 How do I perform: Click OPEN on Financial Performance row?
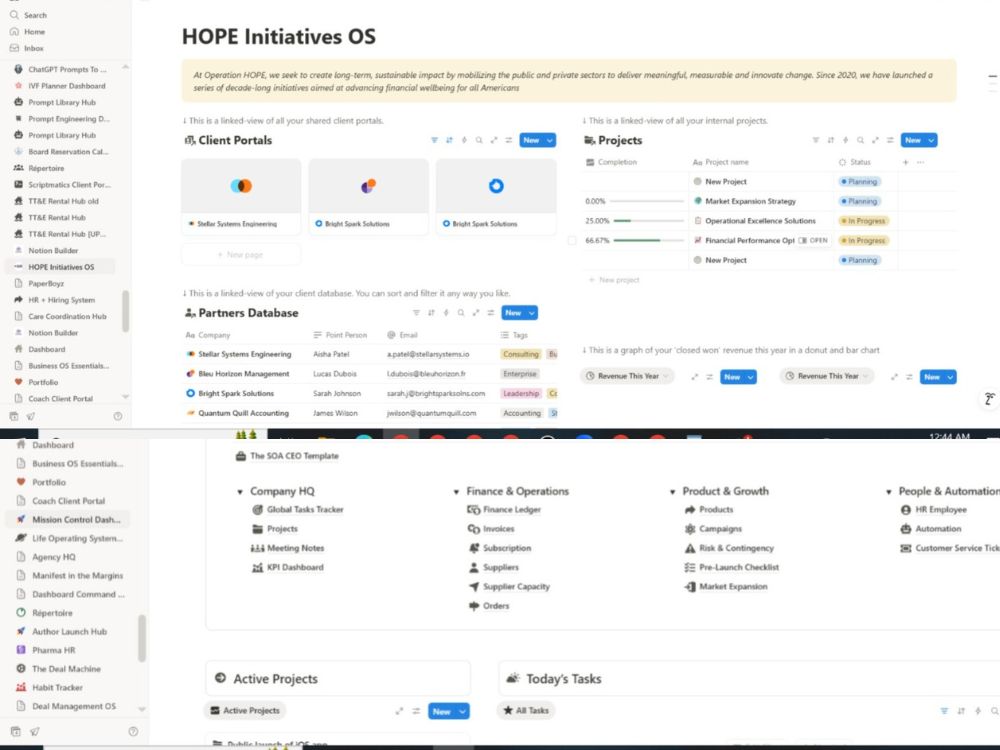pos(814,240)
